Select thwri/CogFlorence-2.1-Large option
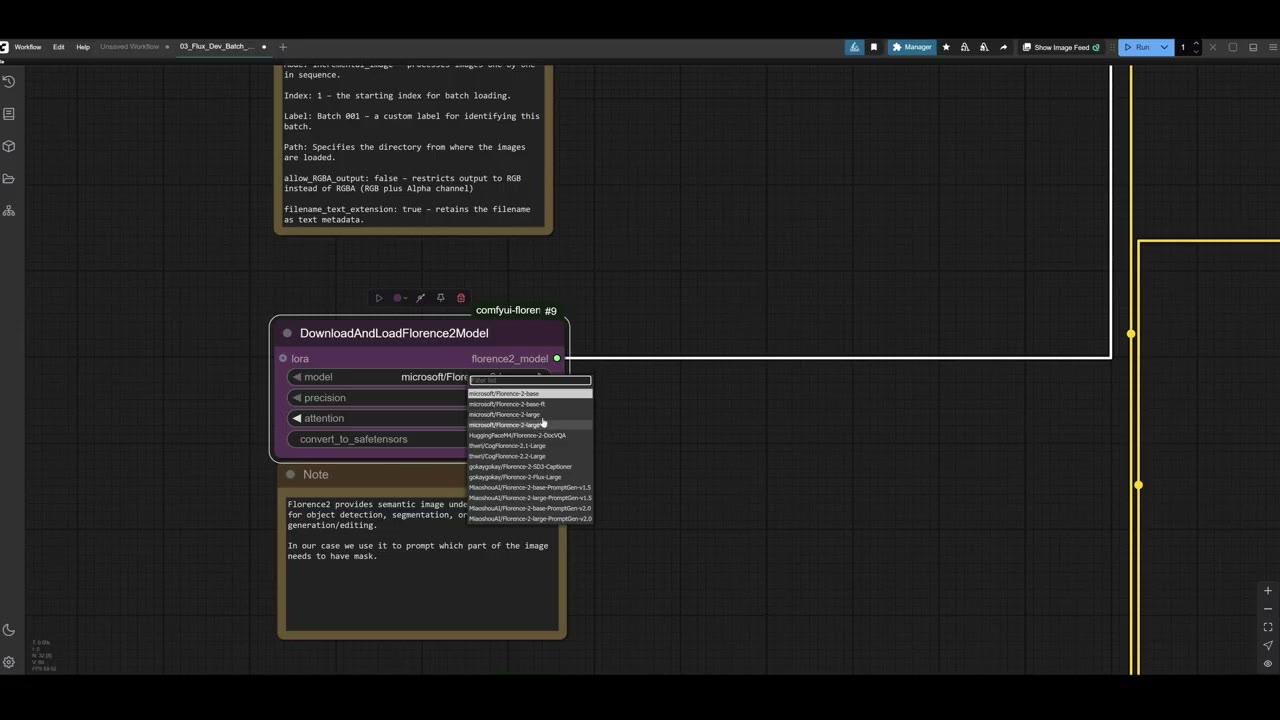This screenshot has height=720, width=1280. point(530,446)
